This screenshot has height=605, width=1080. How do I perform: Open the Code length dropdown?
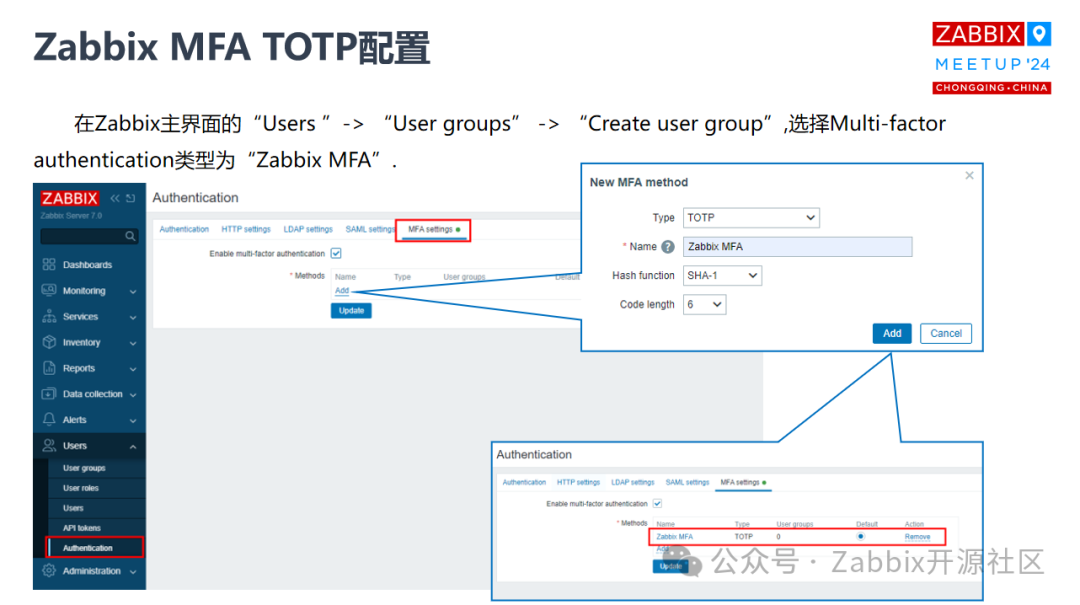(x=704, y=305)
